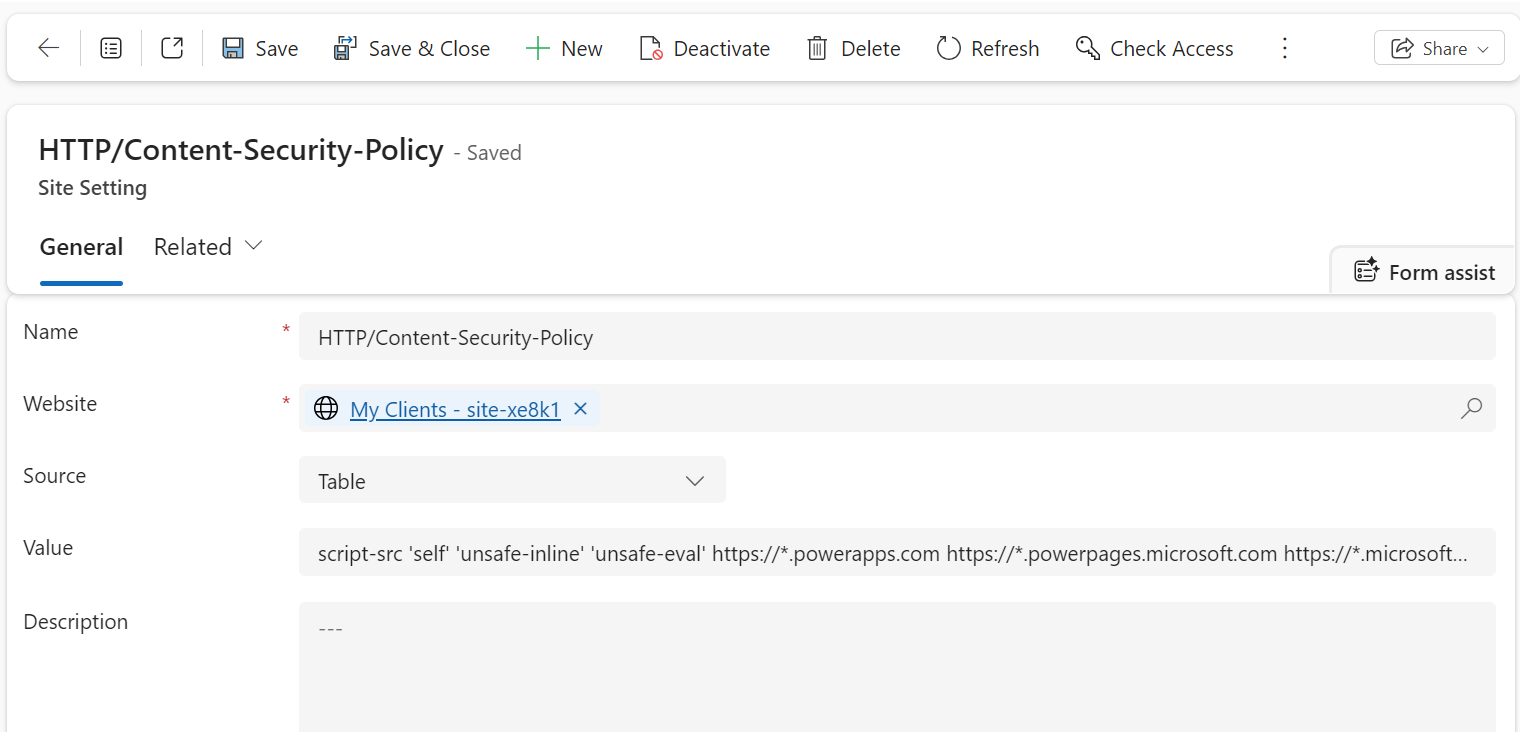1520x732 pixels.
Task: Click Save & Close
Action: [x=412, y=48]
